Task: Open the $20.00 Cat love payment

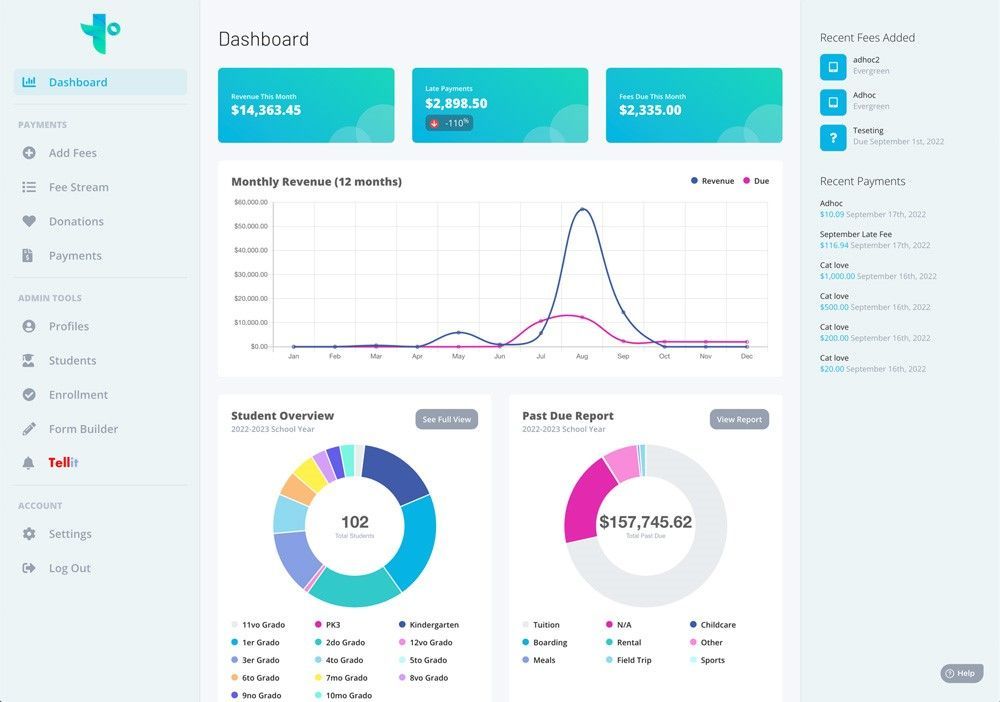Action: click(872, 363)
